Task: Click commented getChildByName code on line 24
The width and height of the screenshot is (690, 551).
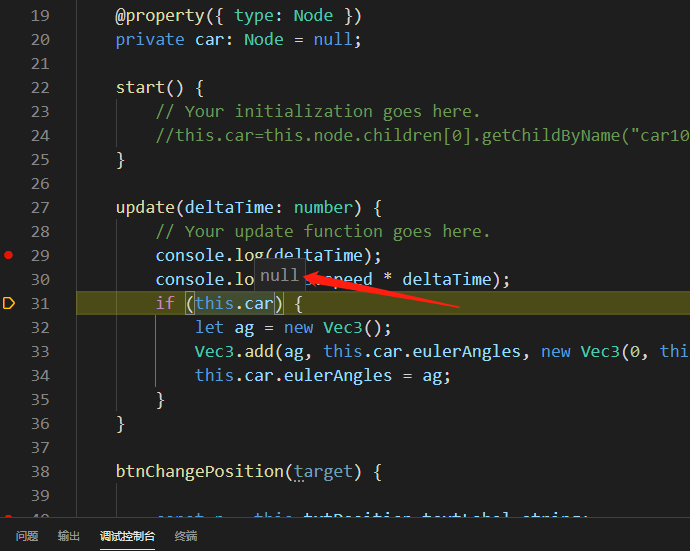Action: click(x=422, y=136)
